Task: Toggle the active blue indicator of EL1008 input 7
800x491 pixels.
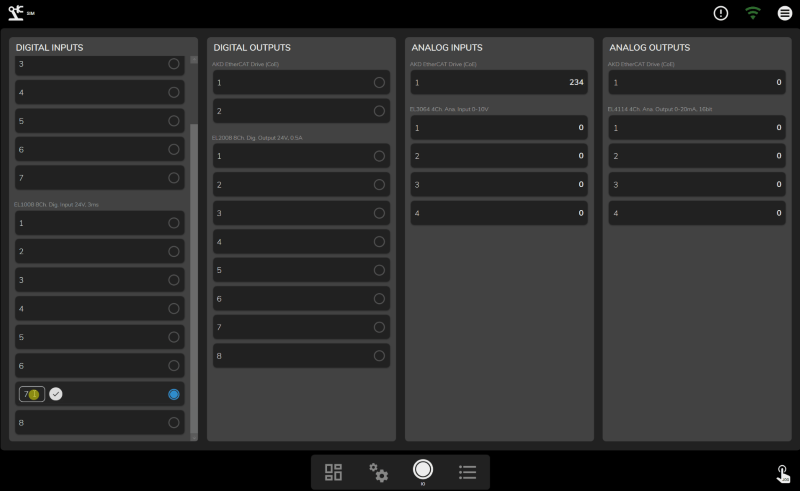Action: [x=173, y=394]
